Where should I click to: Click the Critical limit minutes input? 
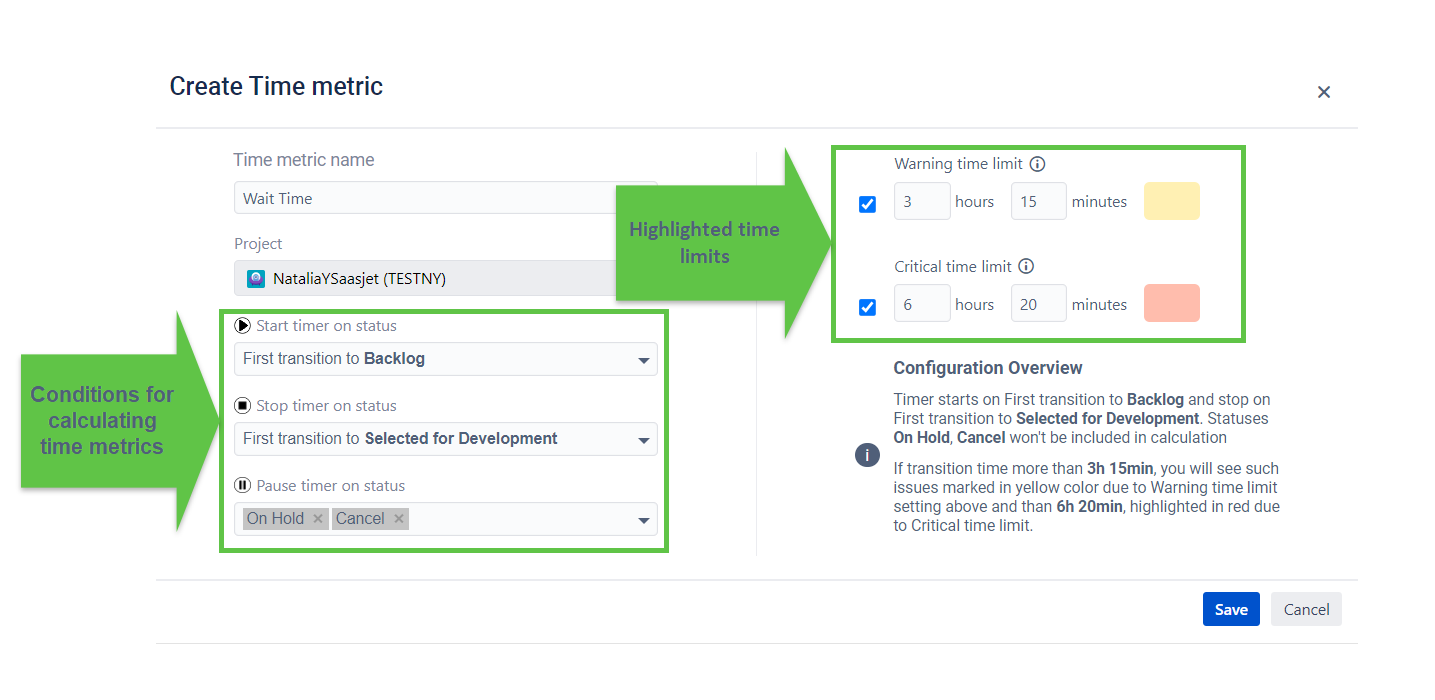[1038, 304]
